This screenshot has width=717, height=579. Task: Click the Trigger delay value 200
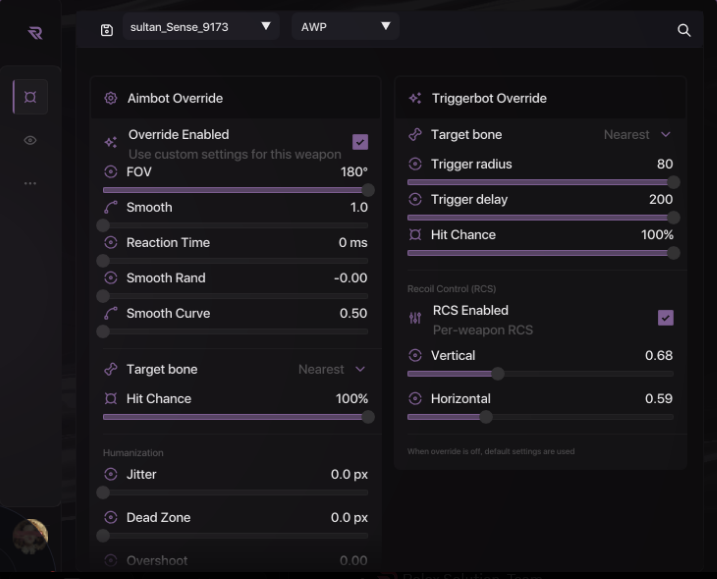click(x=661, y=199)
